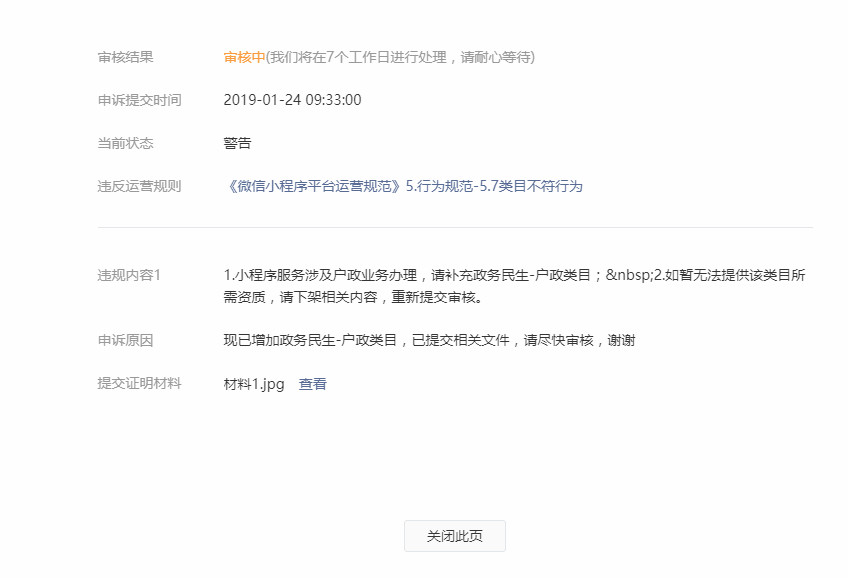Screen dimensions: 848x578
Task: Click the 提交证明材料 label
Action: coord(140,383)
